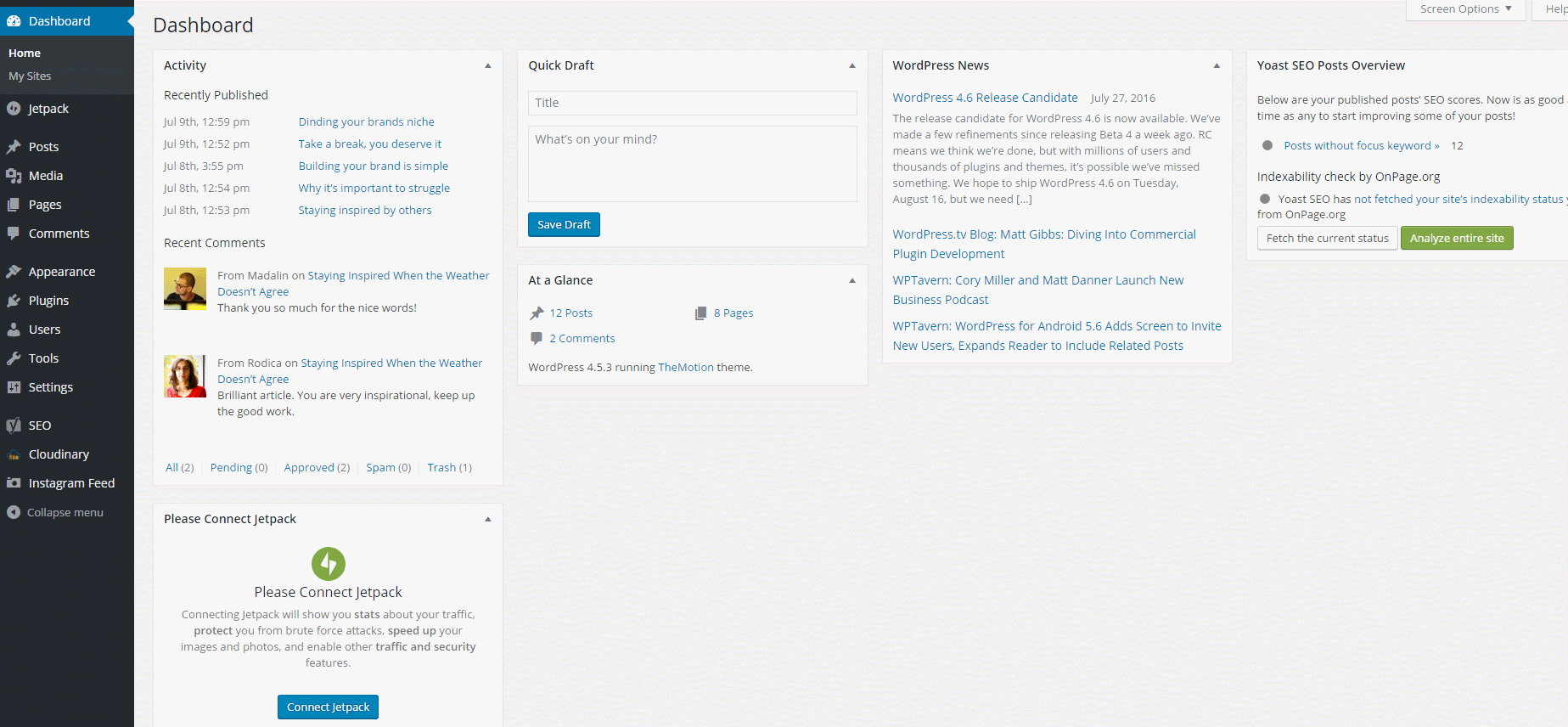Filter comments by Approved (2)

[x=317, y=467]
